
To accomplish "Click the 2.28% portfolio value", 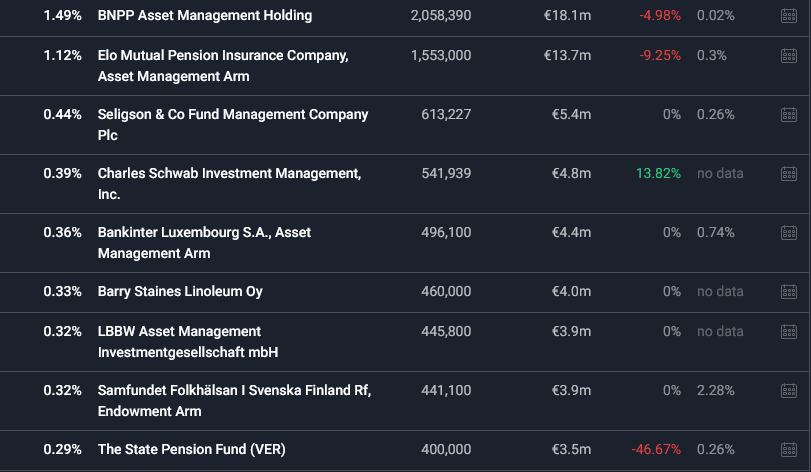I will pos(716,390).
